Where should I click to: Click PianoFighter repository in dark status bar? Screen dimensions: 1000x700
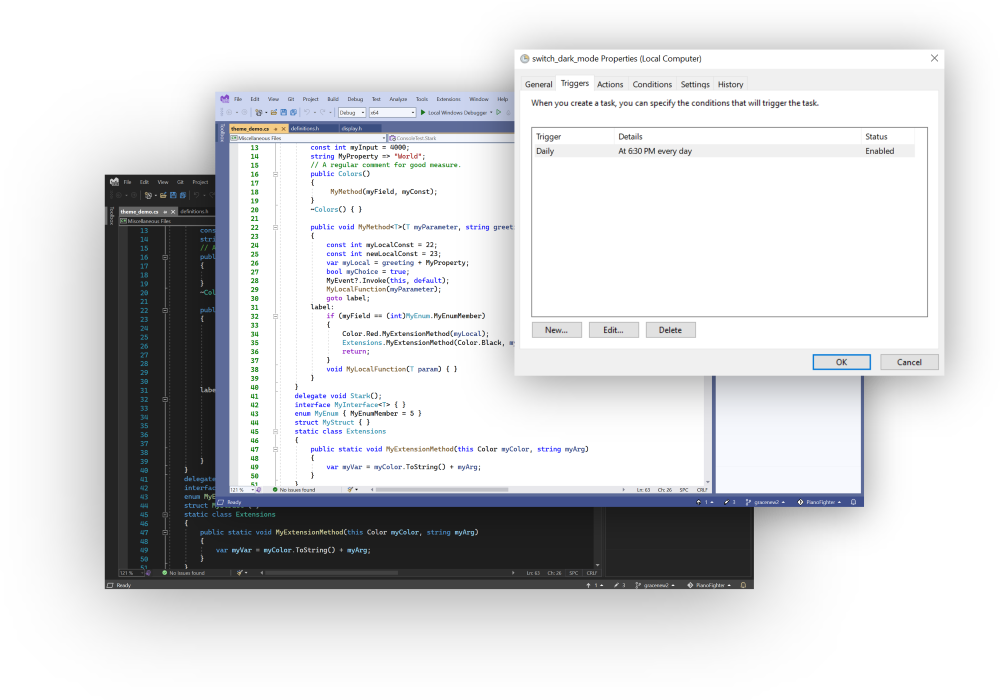[709, 585]
